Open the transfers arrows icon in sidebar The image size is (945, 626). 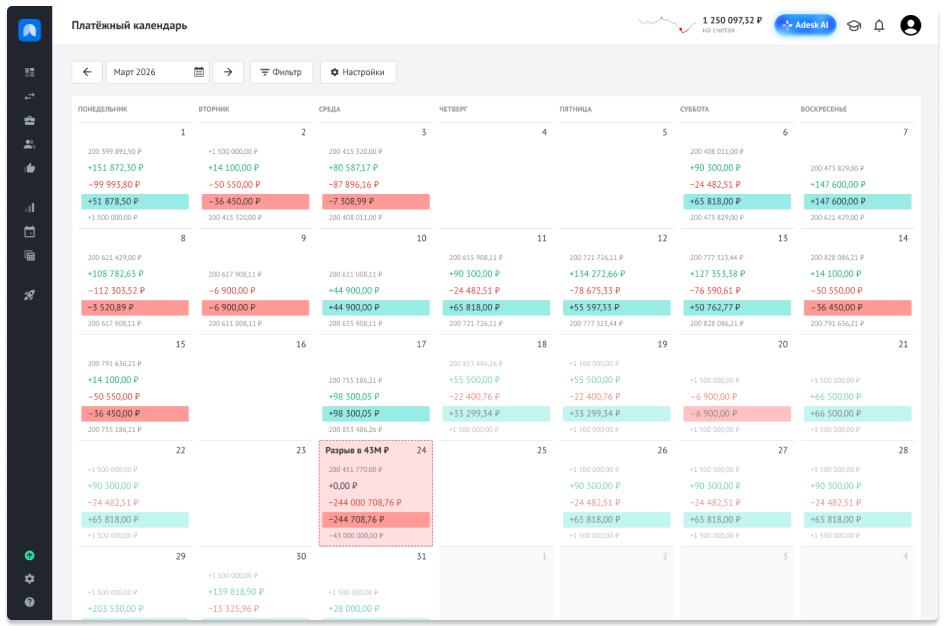pyautogui.click(x=30, y=96)
